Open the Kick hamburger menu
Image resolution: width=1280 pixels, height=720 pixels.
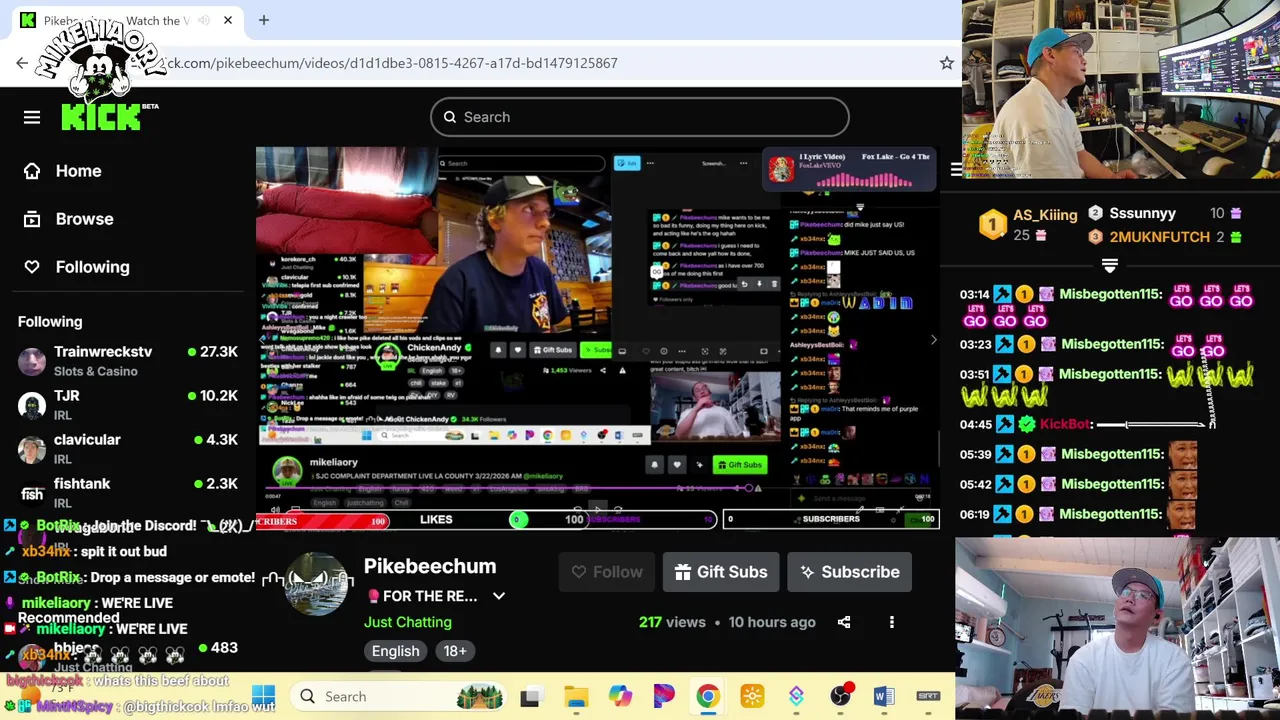point(32,117)
